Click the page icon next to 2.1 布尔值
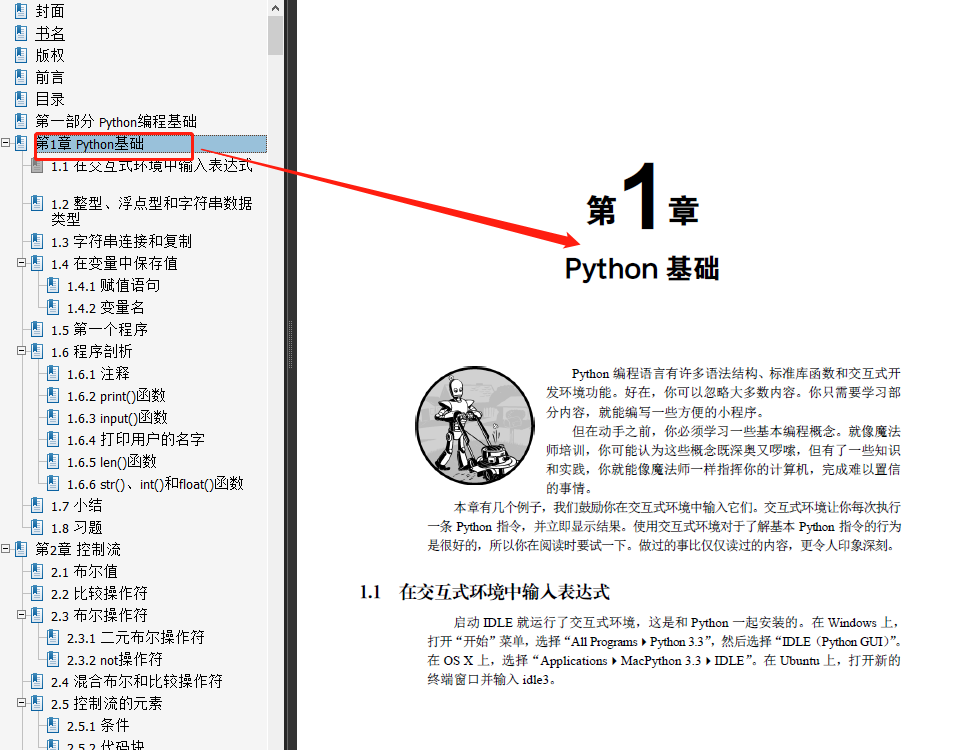This screenshot has height=750, width=962. coord(35,570)
